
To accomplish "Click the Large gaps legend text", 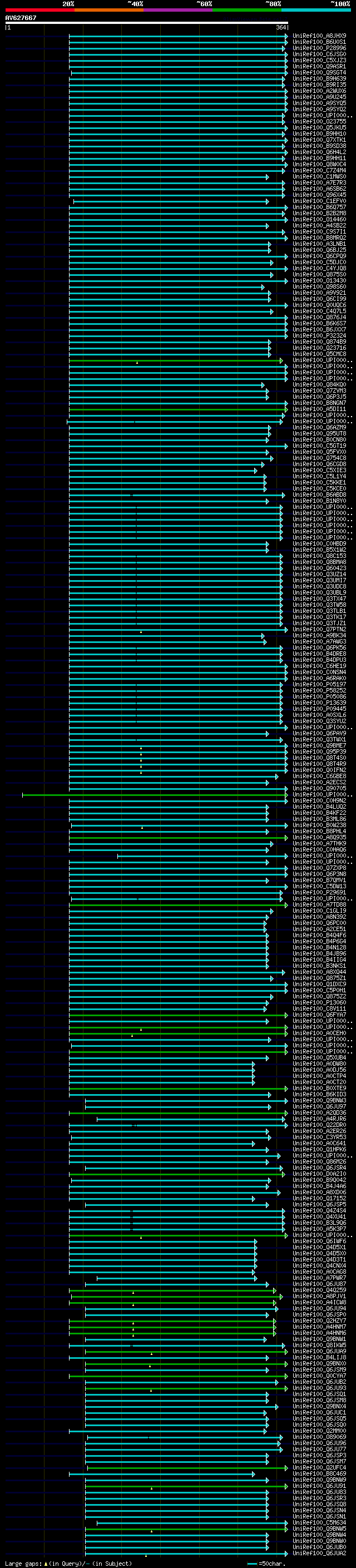I will click(x=24, y=1563).
